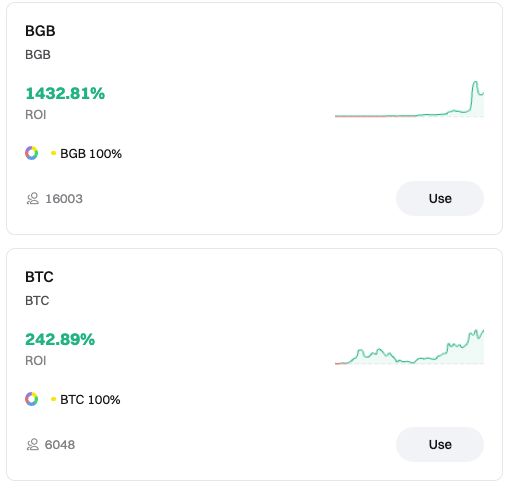The image size is (510, 484).
Task: View the BGB ROI sparkline chart
Action: (409, 99)
